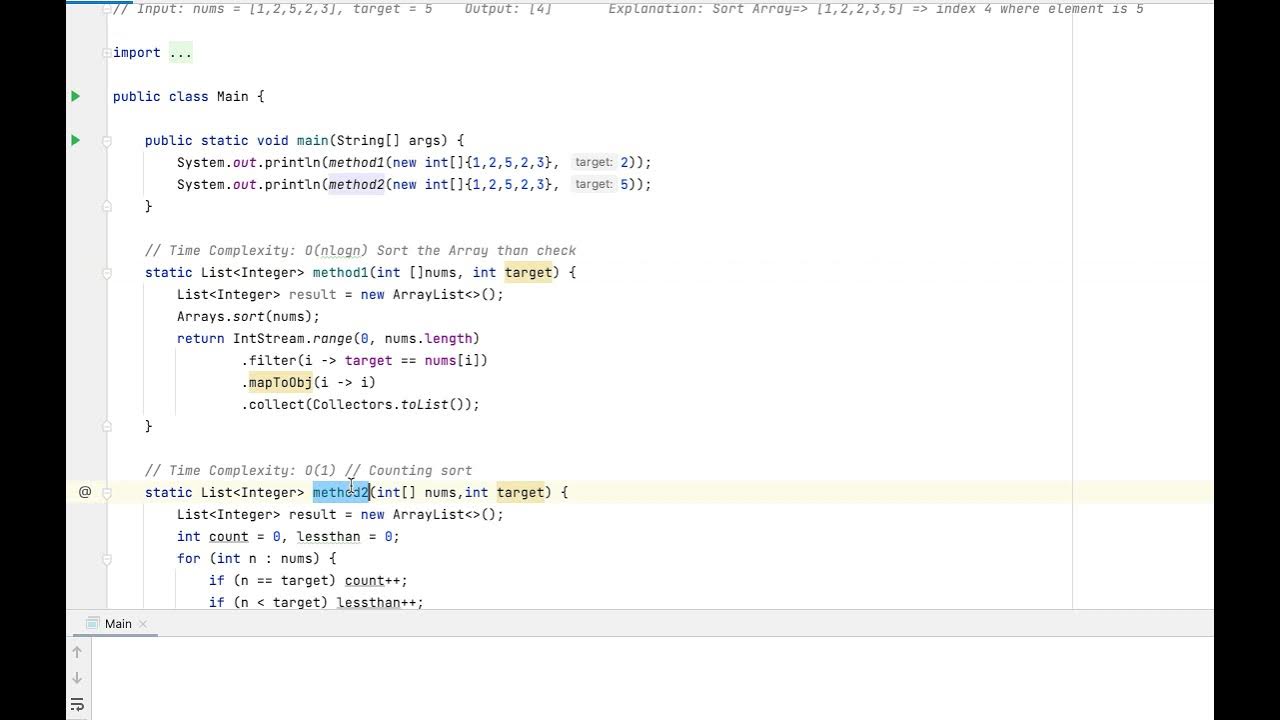This screenshot has height=720, width=1280.
Task: Click the method1 declaration name
Action: pos(340,272)
